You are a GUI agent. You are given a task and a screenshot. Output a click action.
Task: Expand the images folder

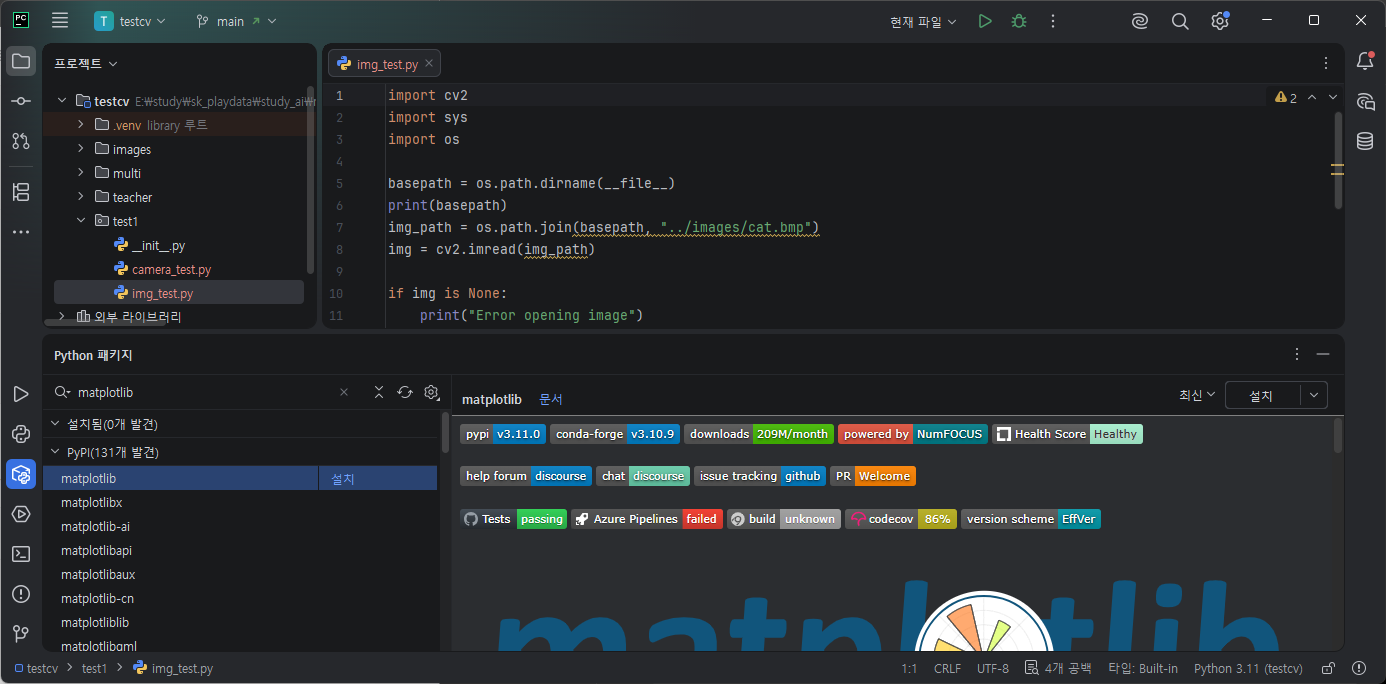tap(81, 149)
